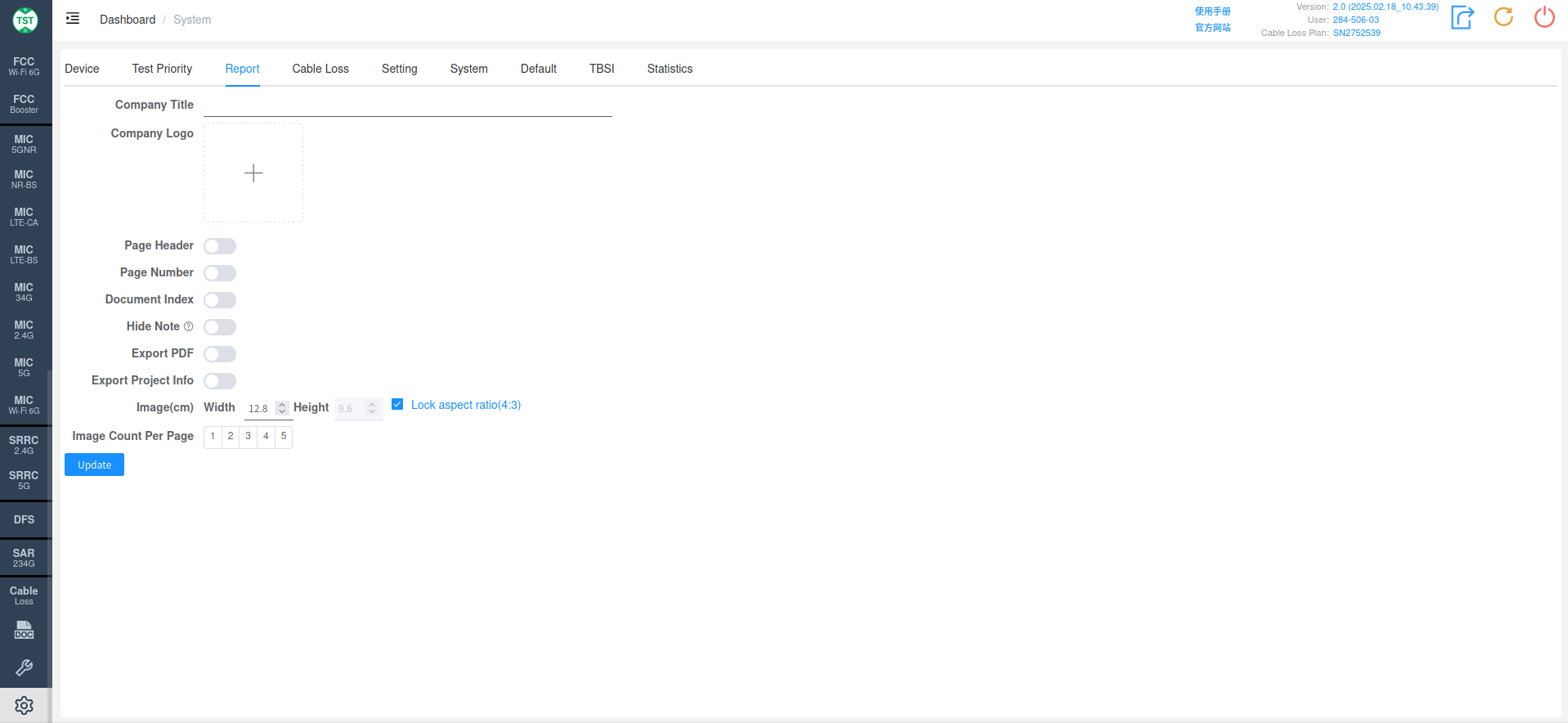This screenshot has width=1568, height=723.
Task: Click the Width stepper arrows
Action: (282, 408)
